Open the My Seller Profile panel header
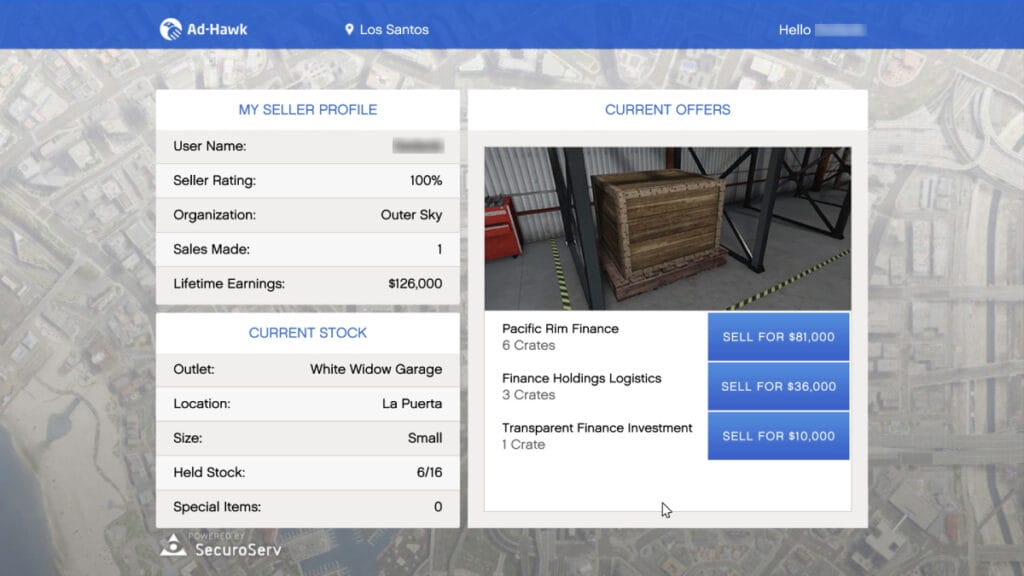Screen dimensions: 1024x576 point(307,109)
